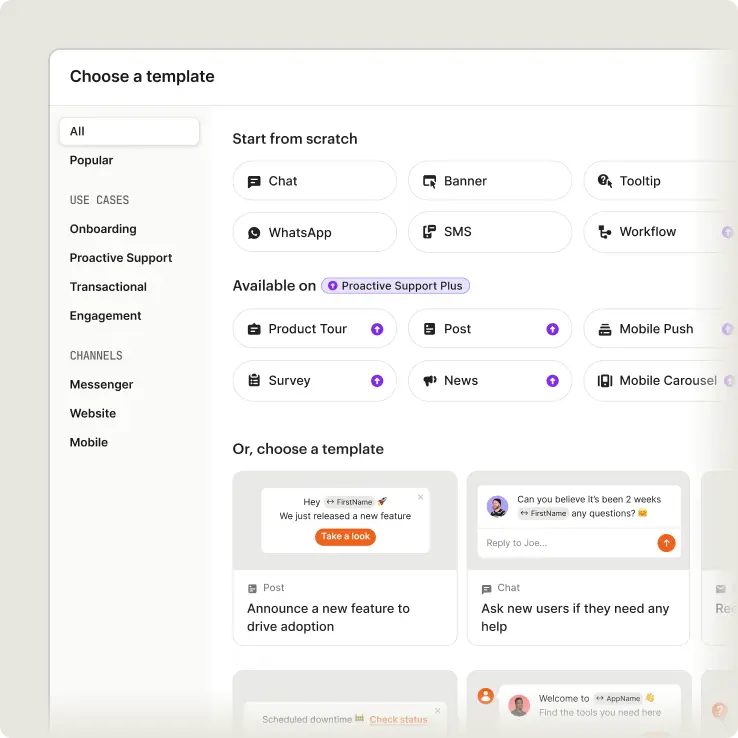The width and height of the screenshot is (738, 738).
Task: Click the upgrade arrow badge on Post
Action: point(552,329)
